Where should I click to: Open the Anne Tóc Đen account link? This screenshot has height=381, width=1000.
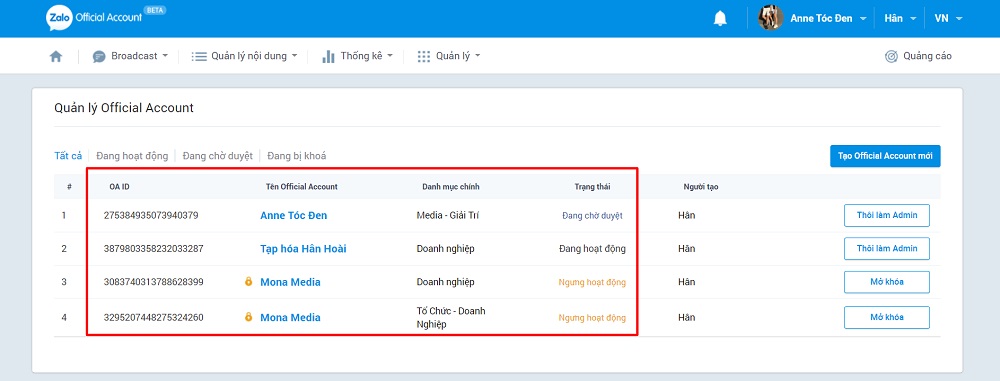(x=293, y=216)
